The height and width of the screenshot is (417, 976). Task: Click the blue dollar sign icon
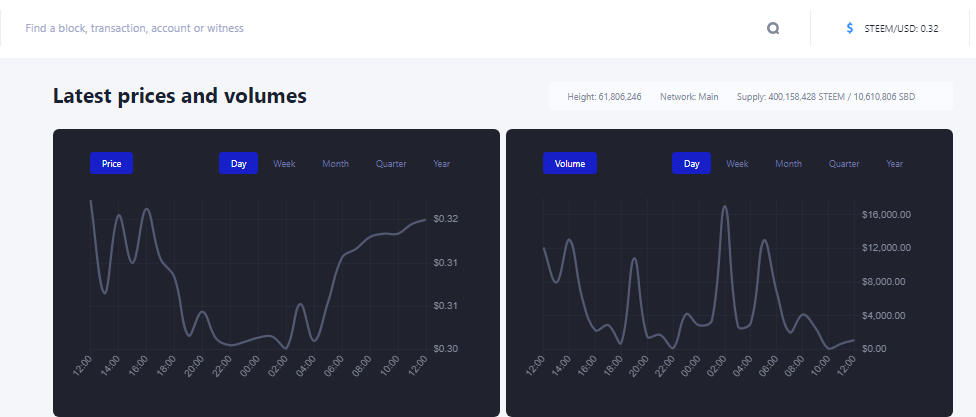[850, 28]
